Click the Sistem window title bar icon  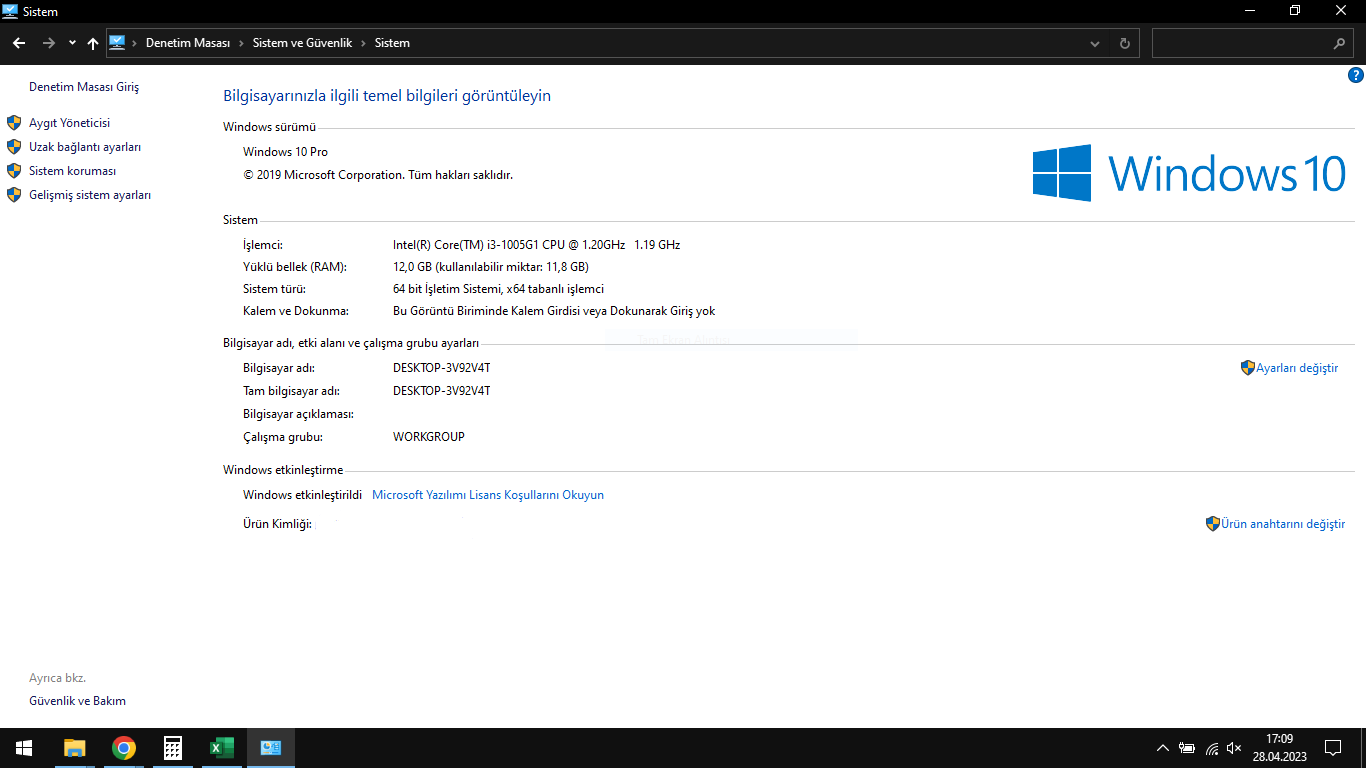tap(11, 11)
